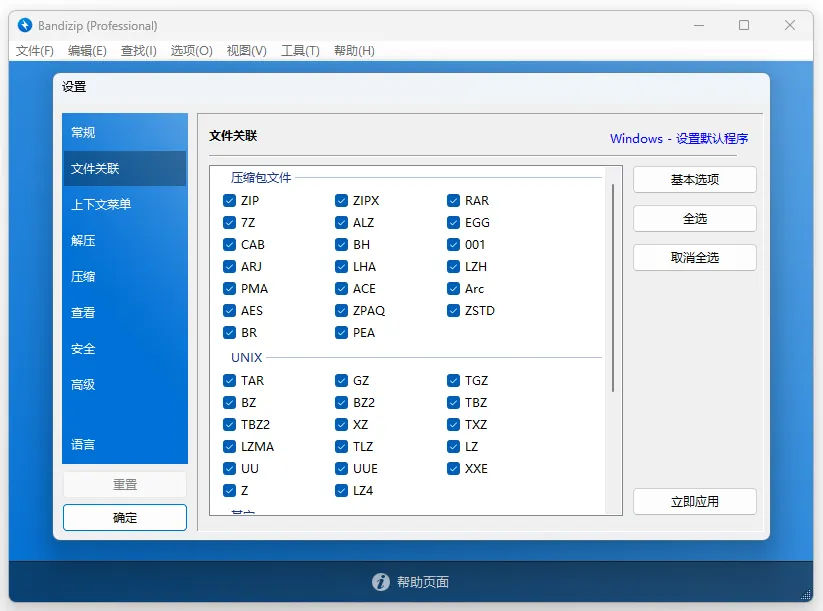Toggle the XXE checkbox
The height and width of the screenshot is (611, 823).
(453, 469)
